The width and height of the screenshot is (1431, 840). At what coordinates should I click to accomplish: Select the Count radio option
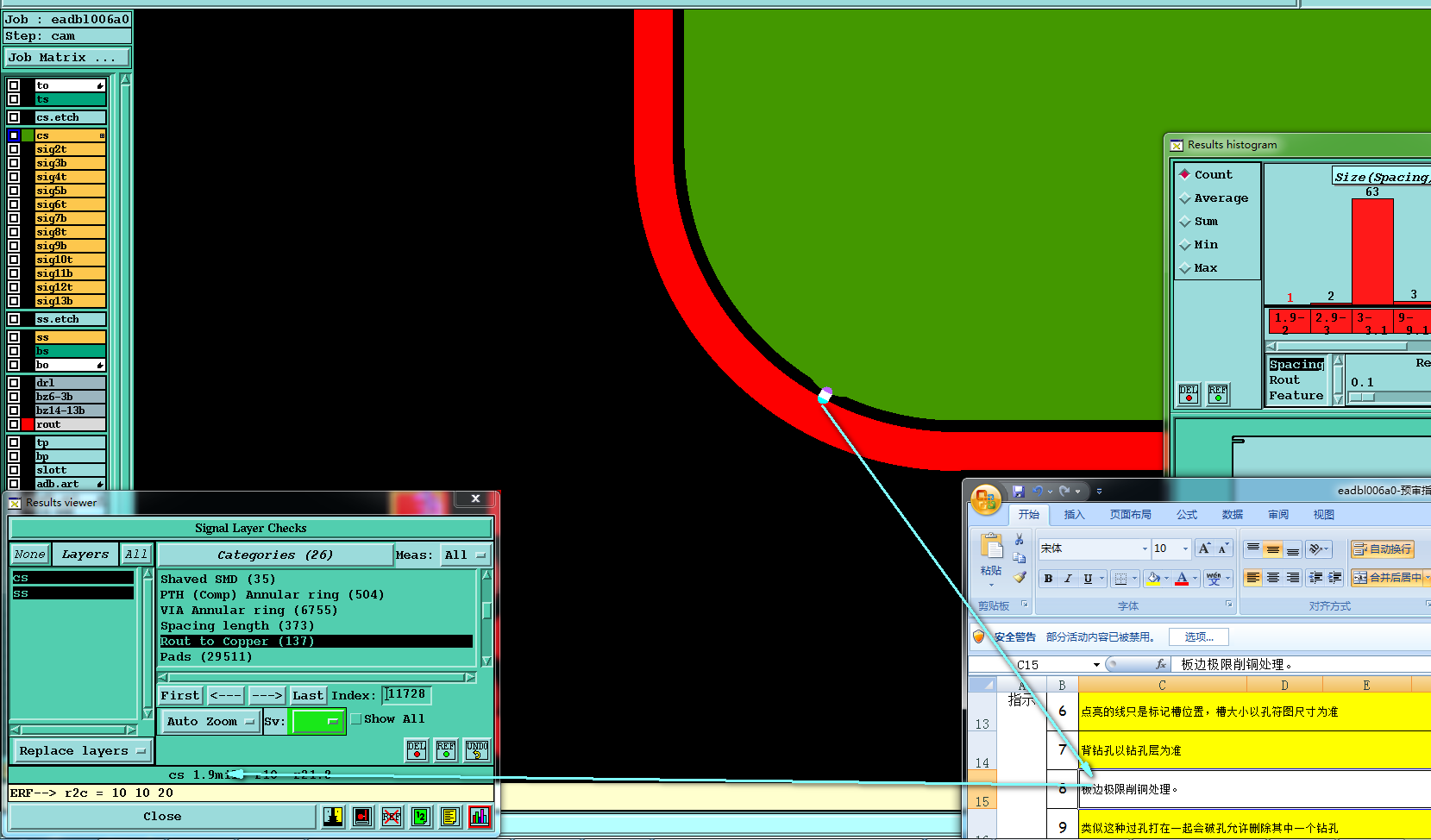point(1206,174)
